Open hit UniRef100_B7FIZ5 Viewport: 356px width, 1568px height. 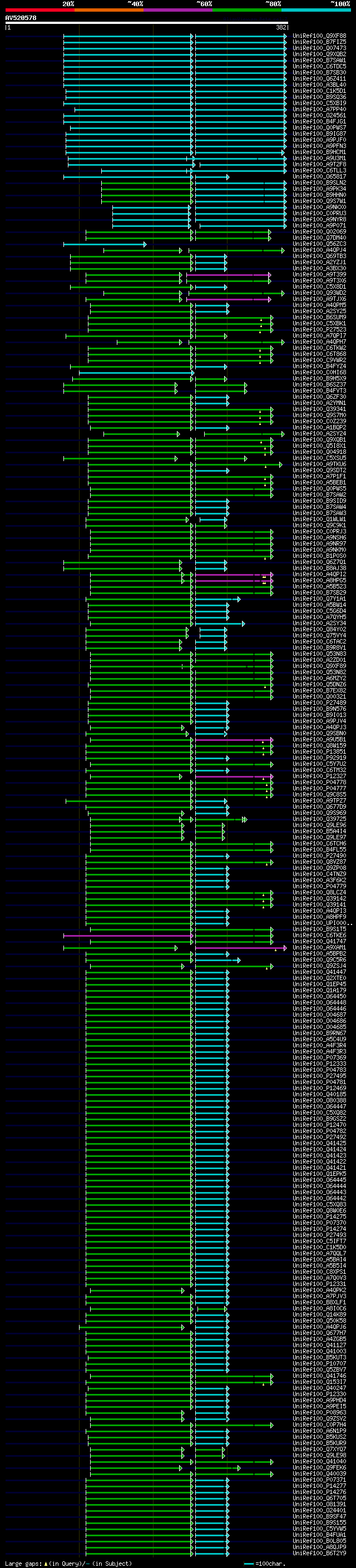point(319,42)
